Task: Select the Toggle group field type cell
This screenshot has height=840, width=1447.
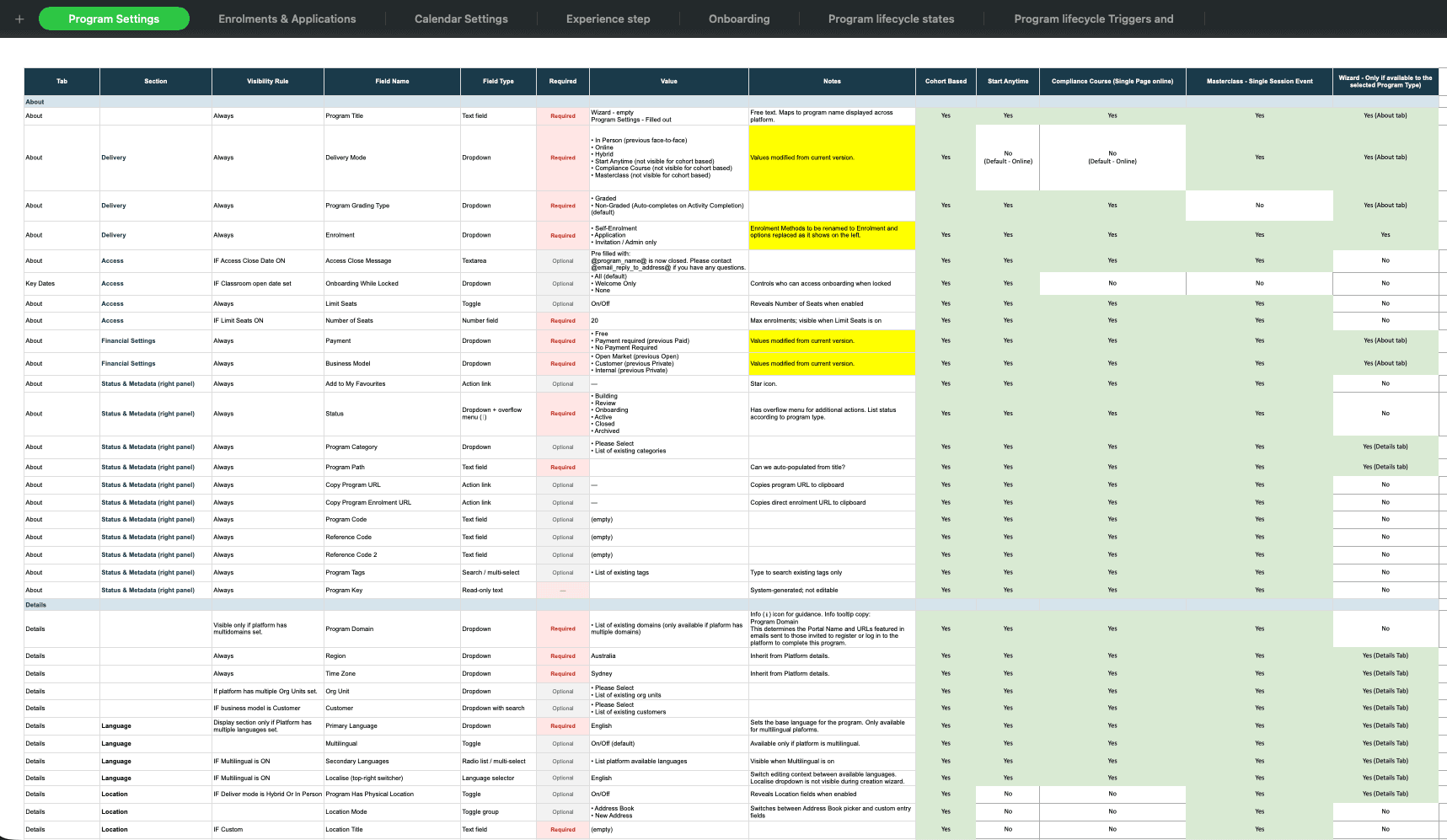Action: [x=498, y=812]
